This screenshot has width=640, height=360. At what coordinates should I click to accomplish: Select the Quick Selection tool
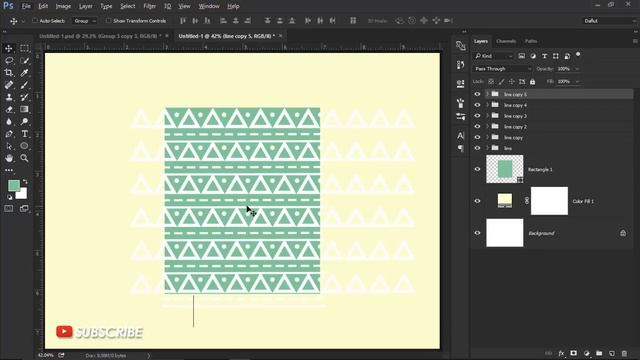[x=24, y=60]
